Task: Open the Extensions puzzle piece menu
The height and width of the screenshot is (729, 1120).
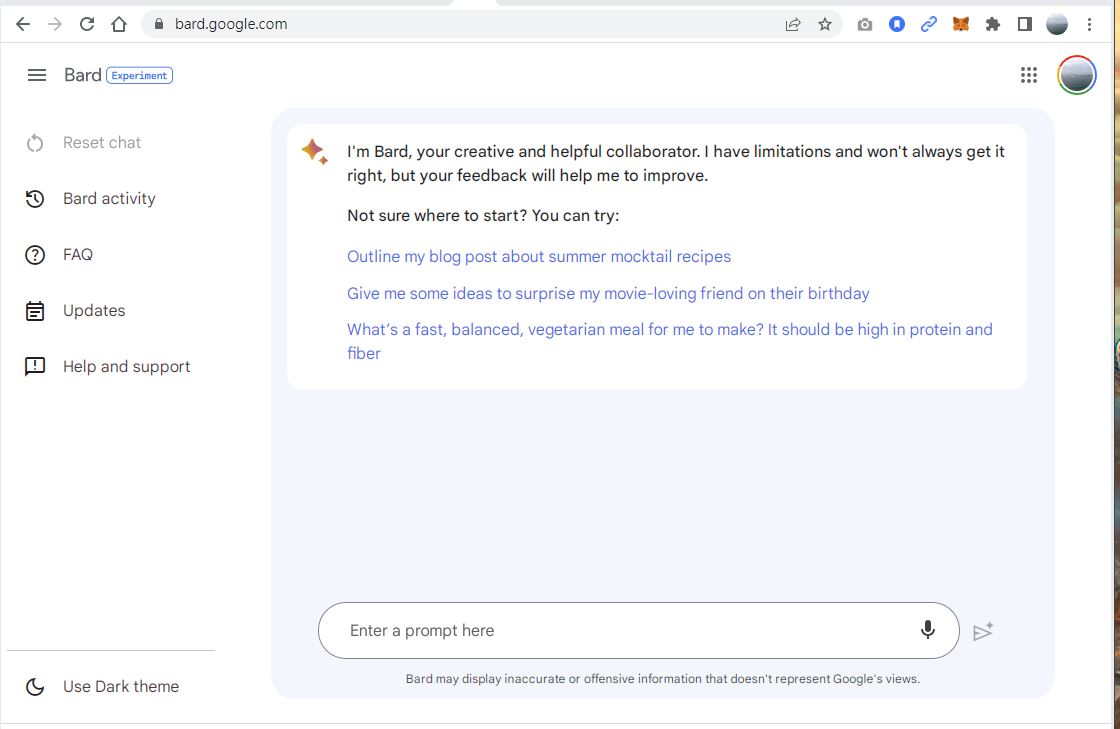Action: pyautogui.click(x=993, y=24)
